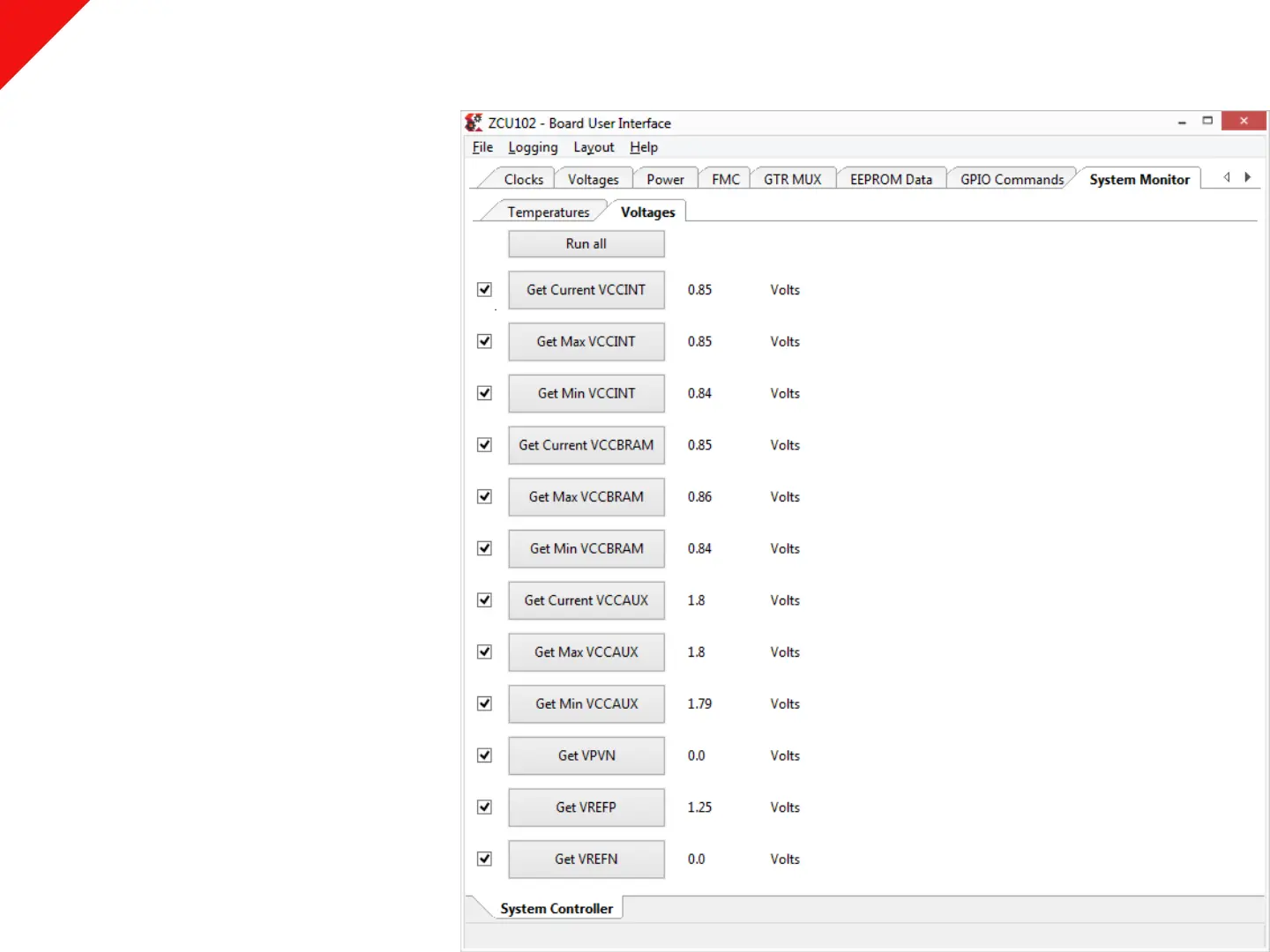The height and width of the screenshot is (952, 1270).
Task: Open the Power tab
Action: [665, 179]
